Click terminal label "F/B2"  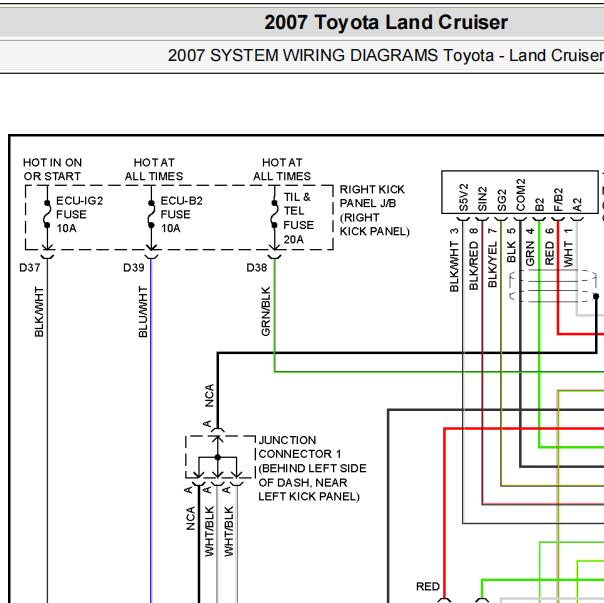click(558, 200)
